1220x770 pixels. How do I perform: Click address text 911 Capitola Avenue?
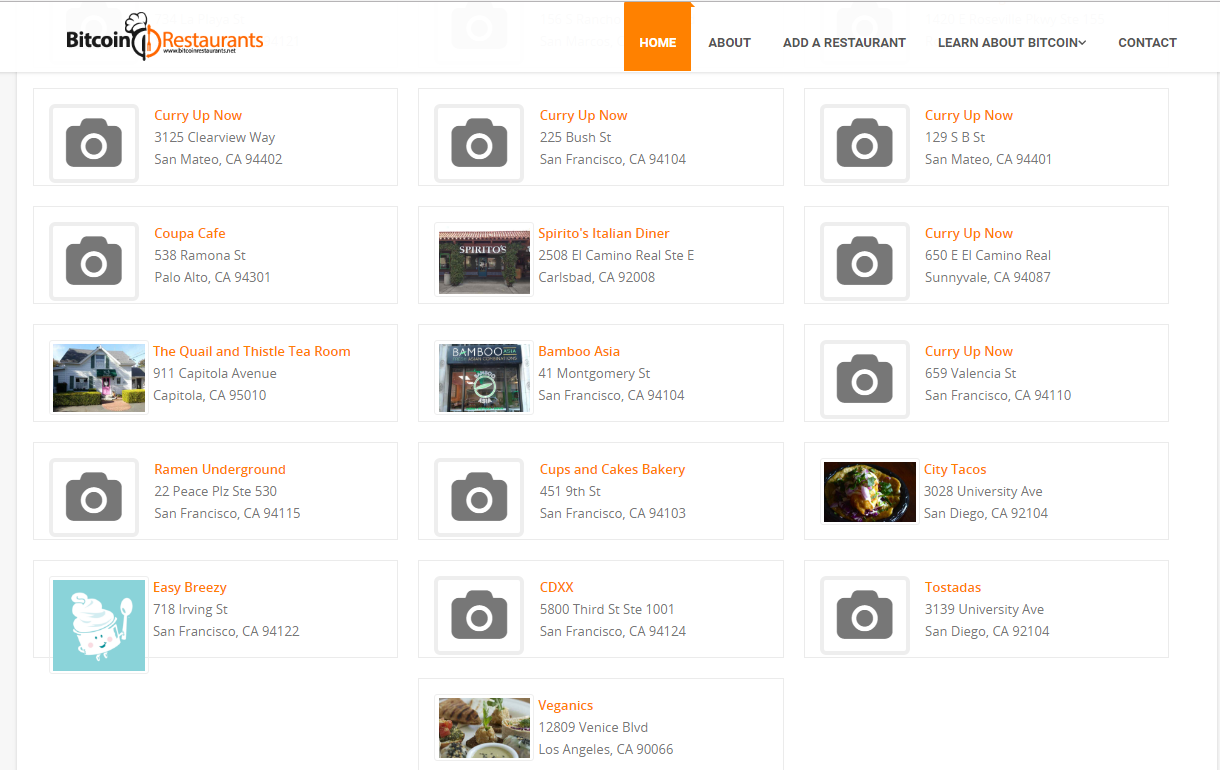[215, 373]
